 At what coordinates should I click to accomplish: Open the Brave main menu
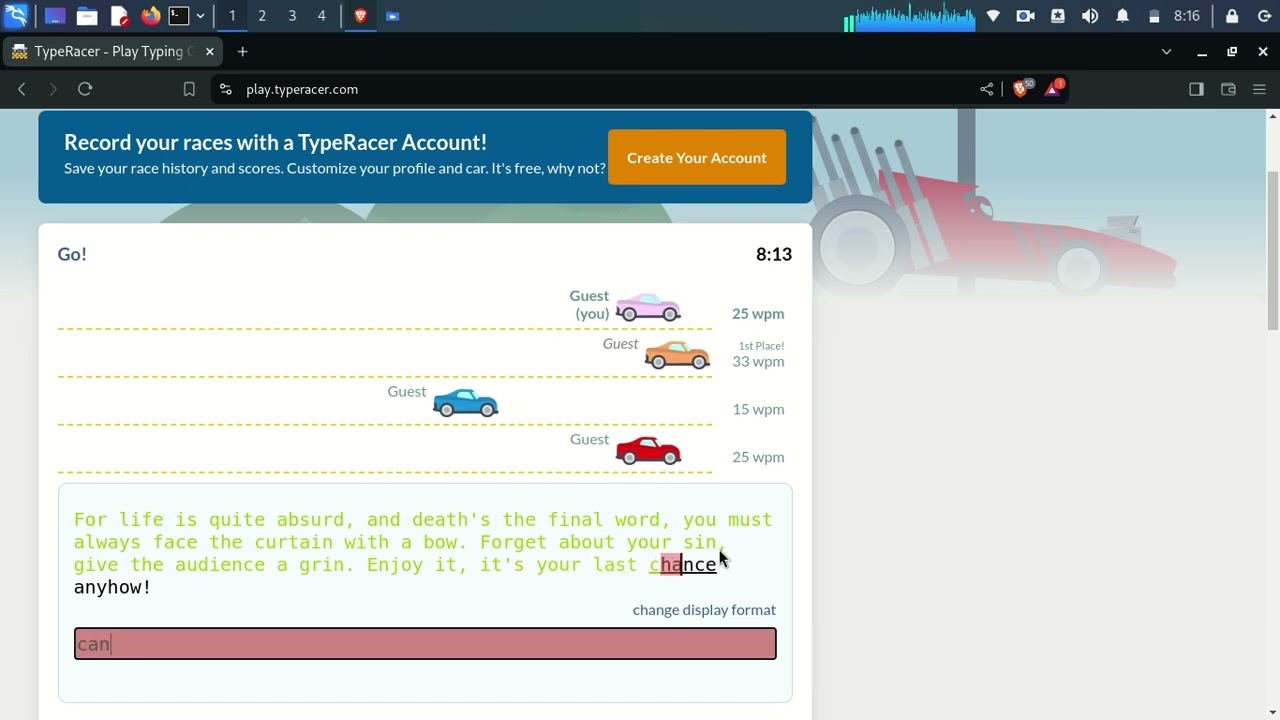click(x=1260, y=89)
